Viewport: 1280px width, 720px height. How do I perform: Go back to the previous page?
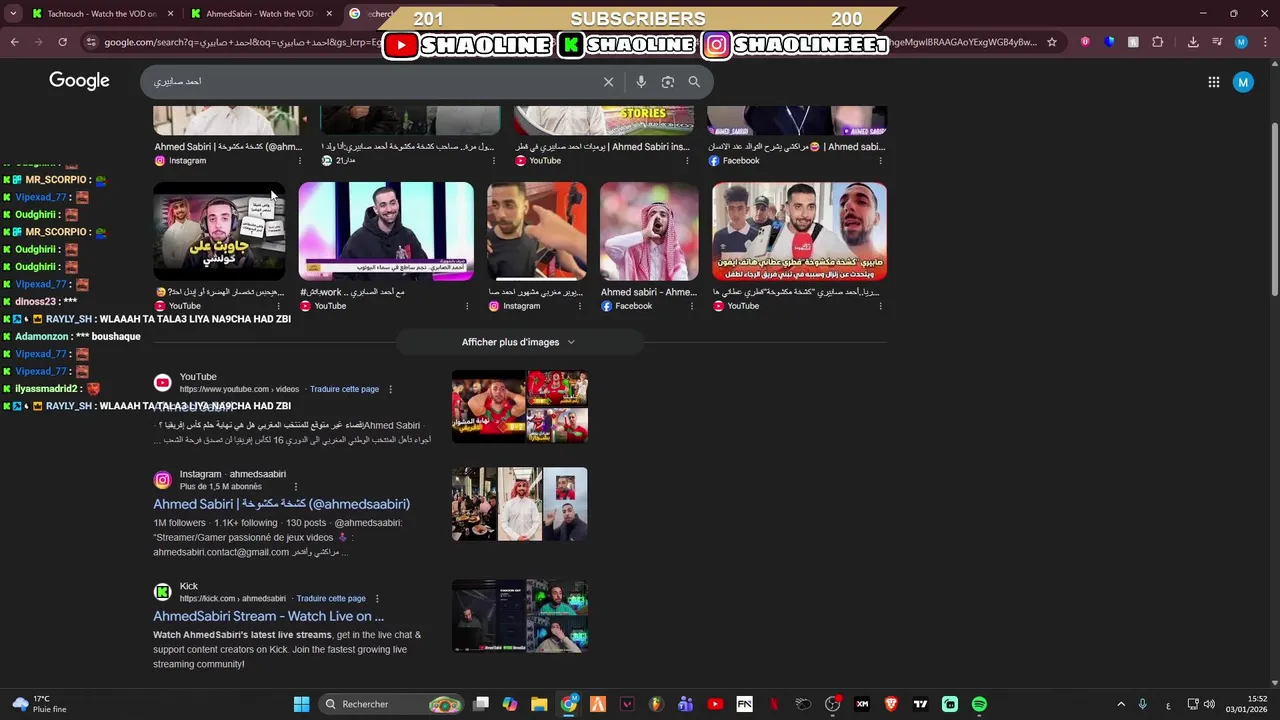[x=14, y=42]
